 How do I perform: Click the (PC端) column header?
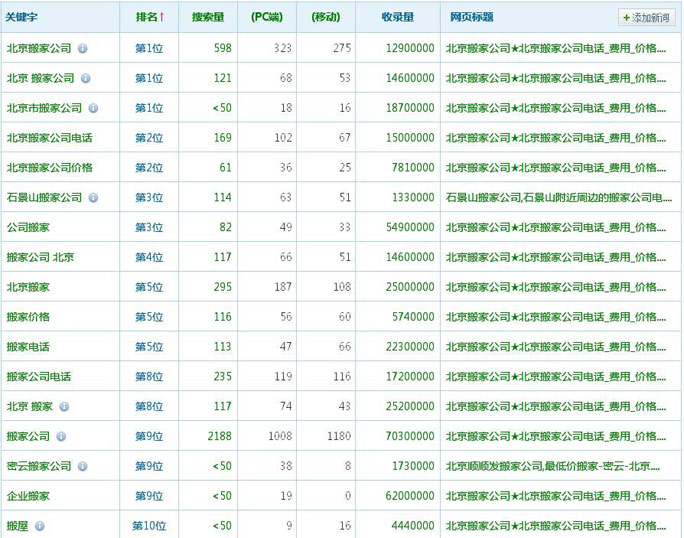(x=267, y=17)
